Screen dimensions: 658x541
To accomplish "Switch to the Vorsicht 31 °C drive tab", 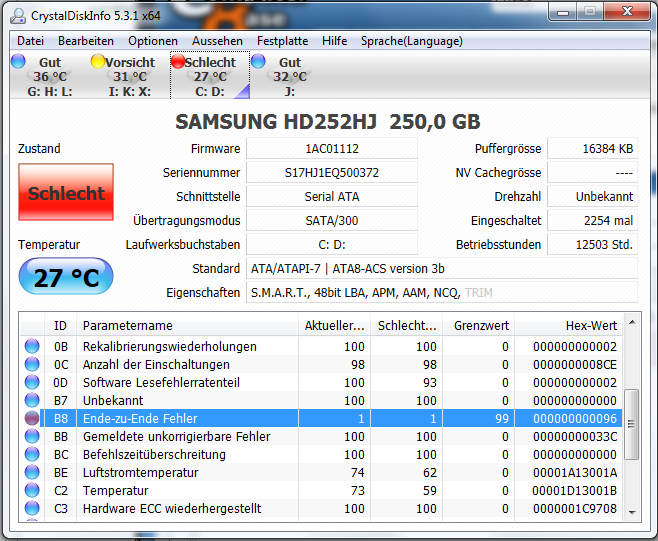I will coord(130,76).
